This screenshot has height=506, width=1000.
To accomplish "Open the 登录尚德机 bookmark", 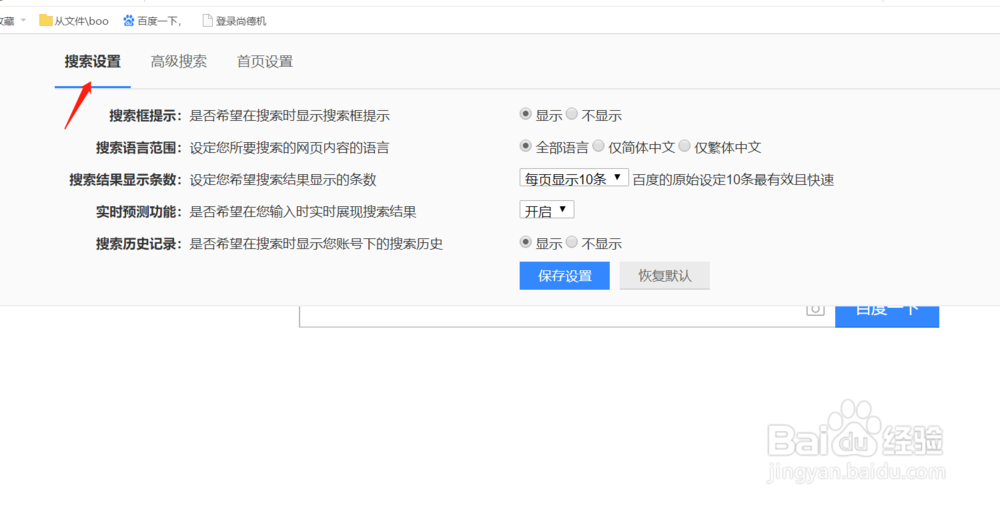I will [x=234, y=21].
